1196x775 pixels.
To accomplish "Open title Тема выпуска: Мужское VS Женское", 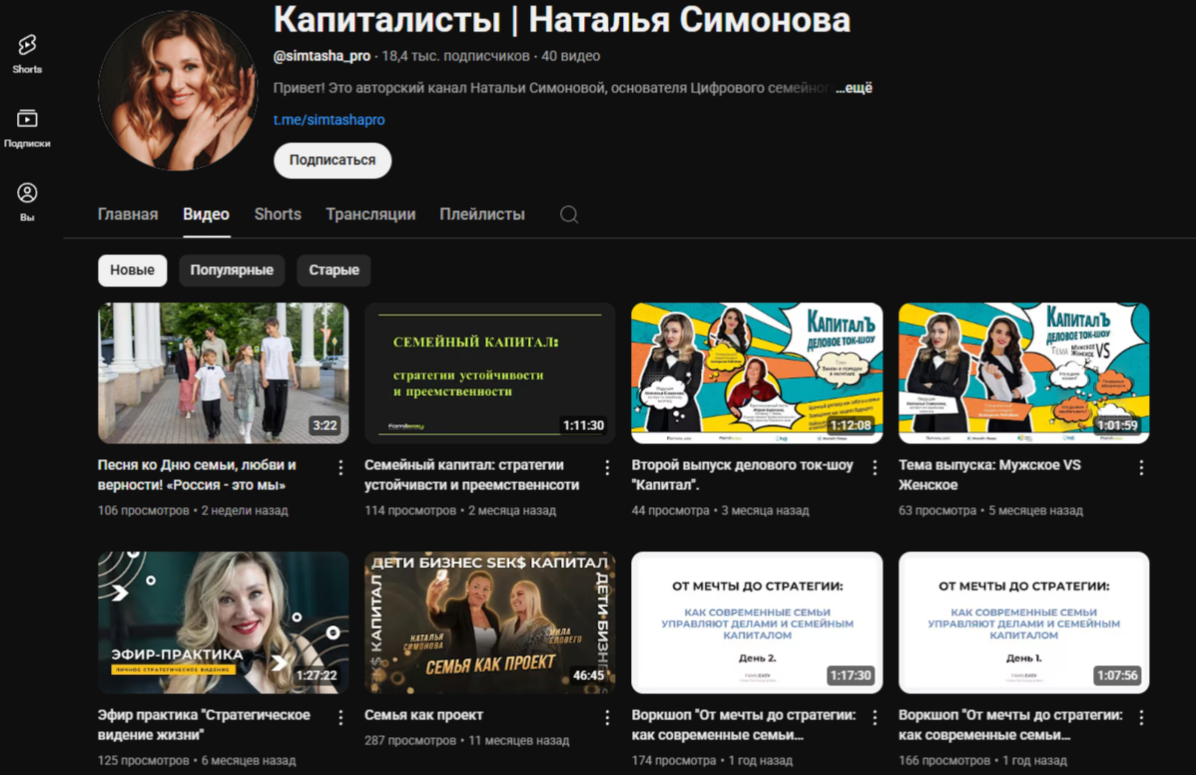I will tap(989, 474).
